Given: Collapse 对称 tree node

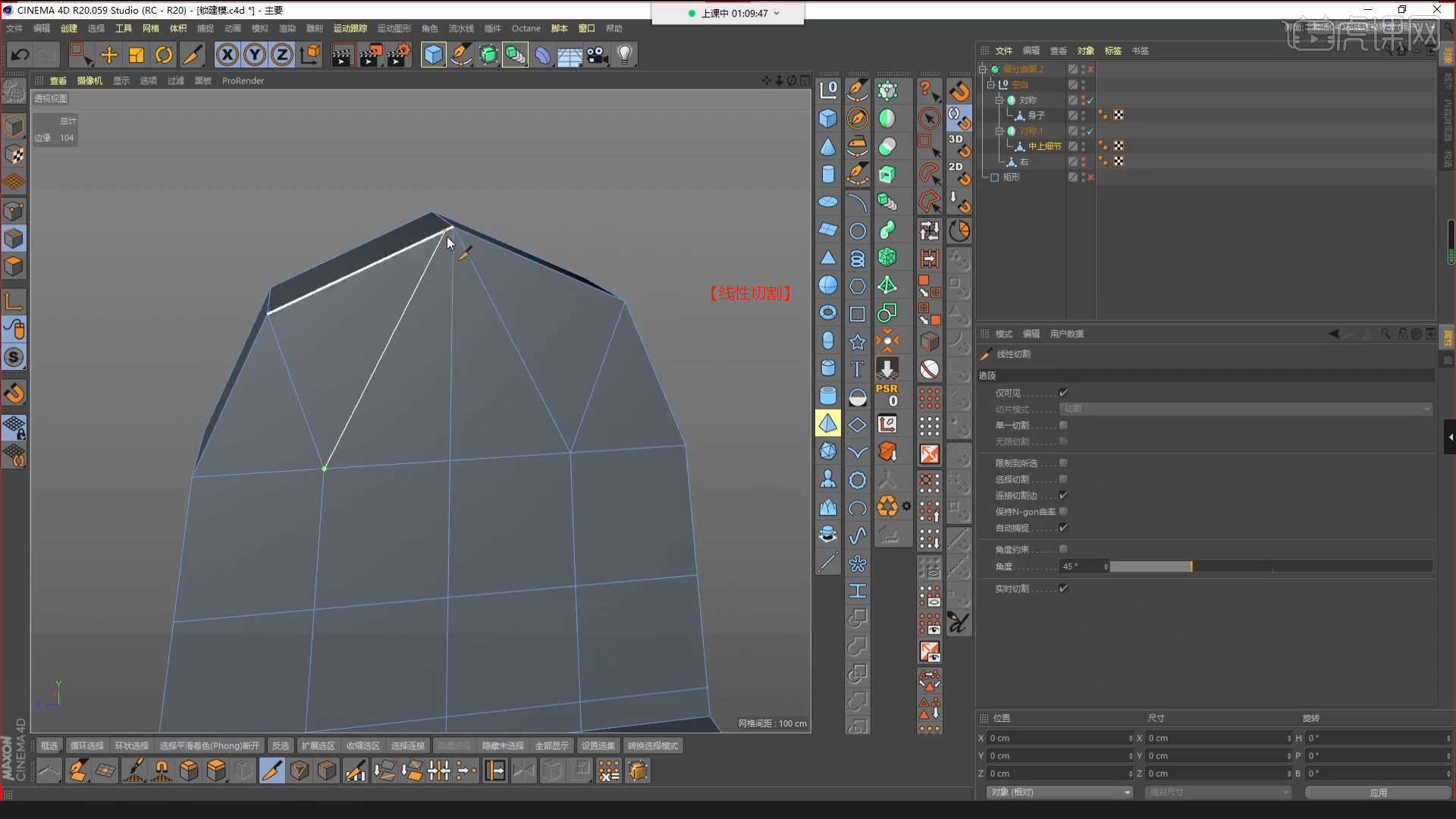Looking at the screenshot, I should click(x=999, y=100).
